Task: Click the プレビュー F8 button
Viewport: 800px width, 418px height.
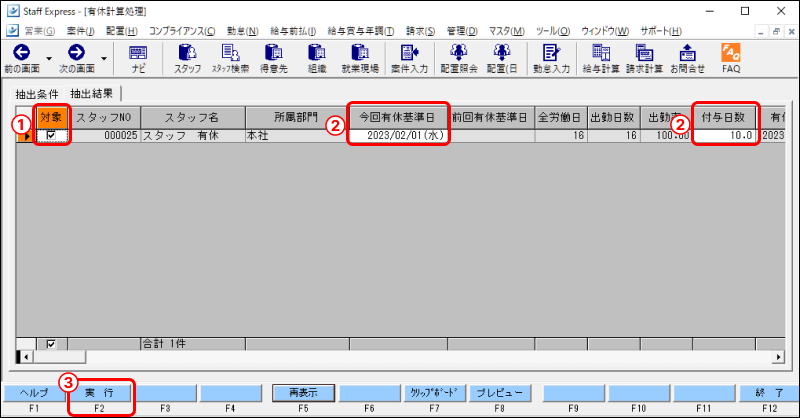Action: pos(499,393)
